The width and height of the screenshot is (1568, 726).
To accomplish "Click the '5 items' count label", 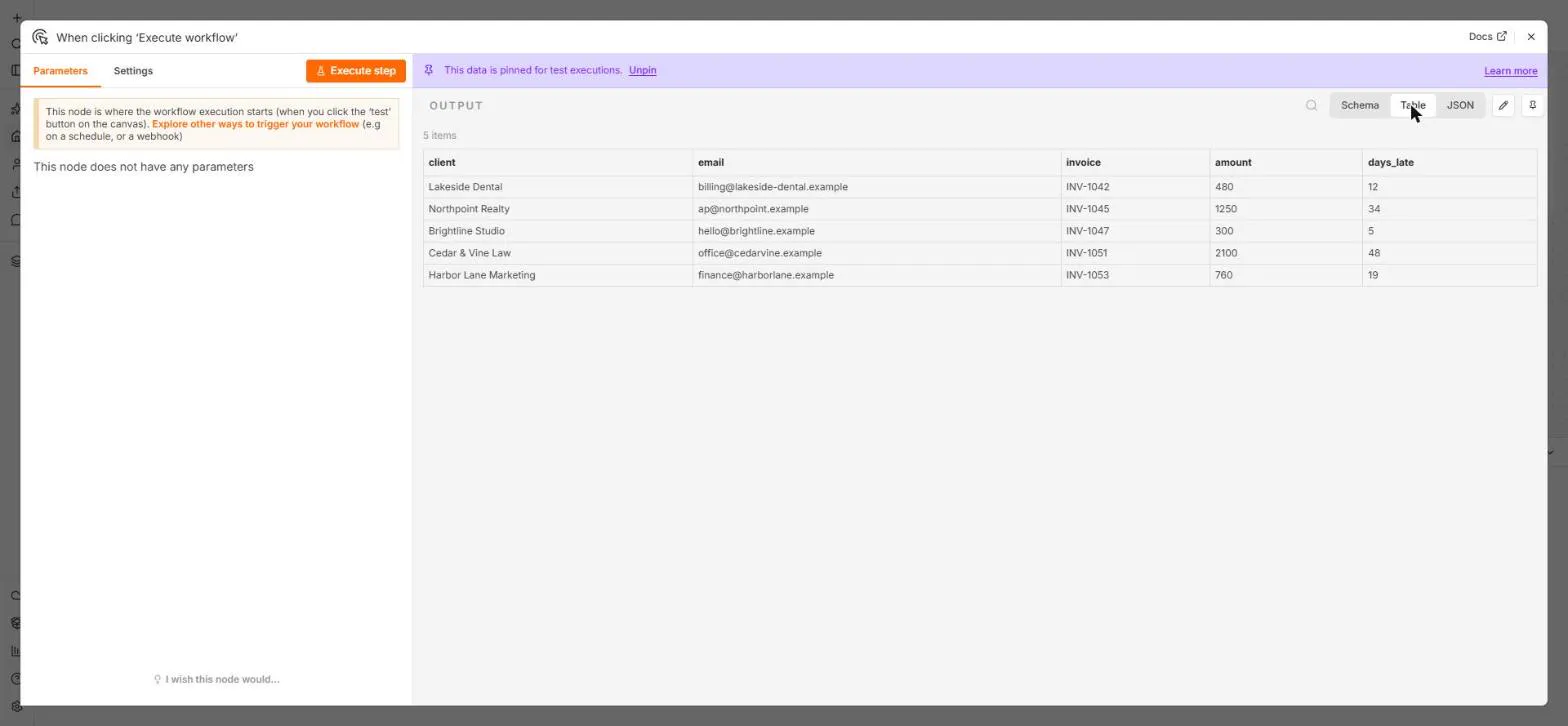I will (440, 135).
